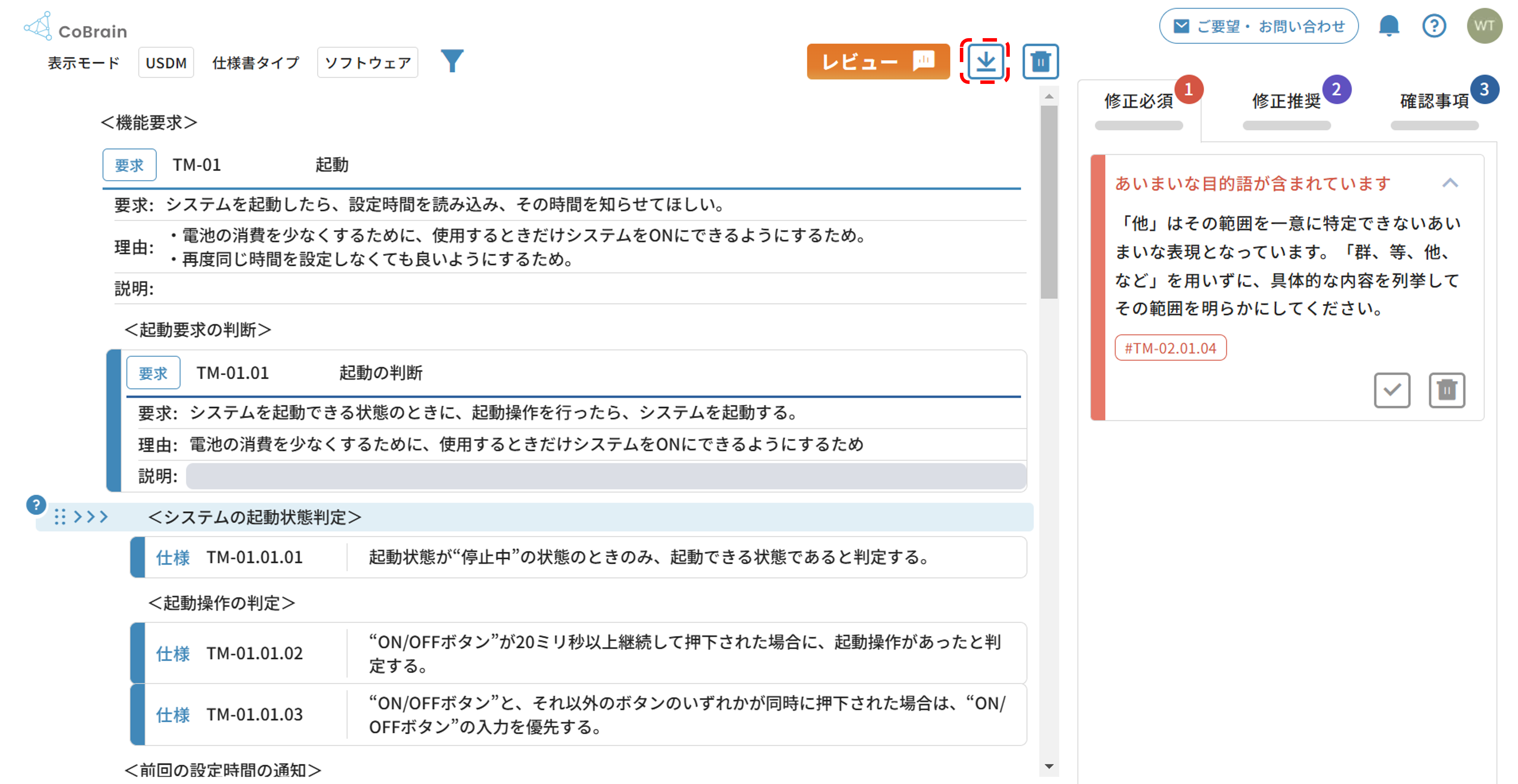Open the filter funnel icon

(x=452, y=61)
